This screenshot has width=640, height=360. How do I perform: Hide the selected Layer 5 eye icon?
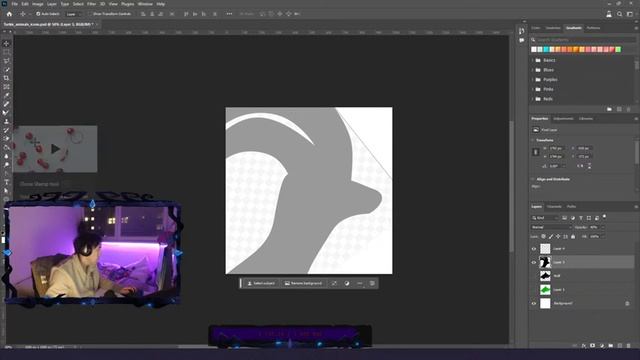tap(533, 262)
